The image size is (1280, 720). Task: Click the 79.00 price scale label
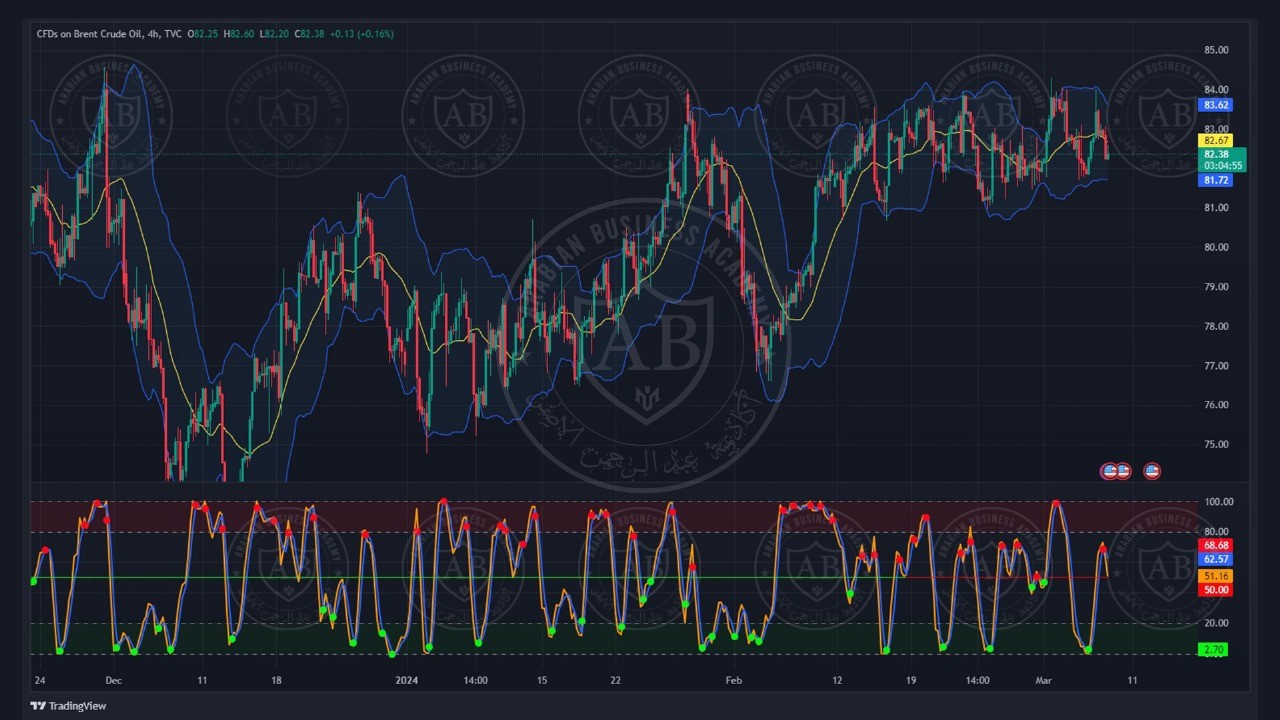[x=1216, y=287]
